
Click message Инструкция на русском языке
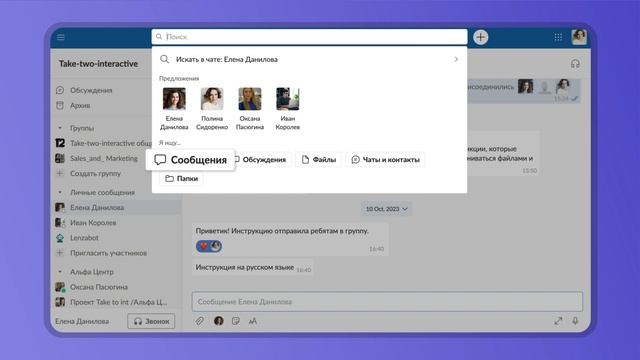[245, 267]
